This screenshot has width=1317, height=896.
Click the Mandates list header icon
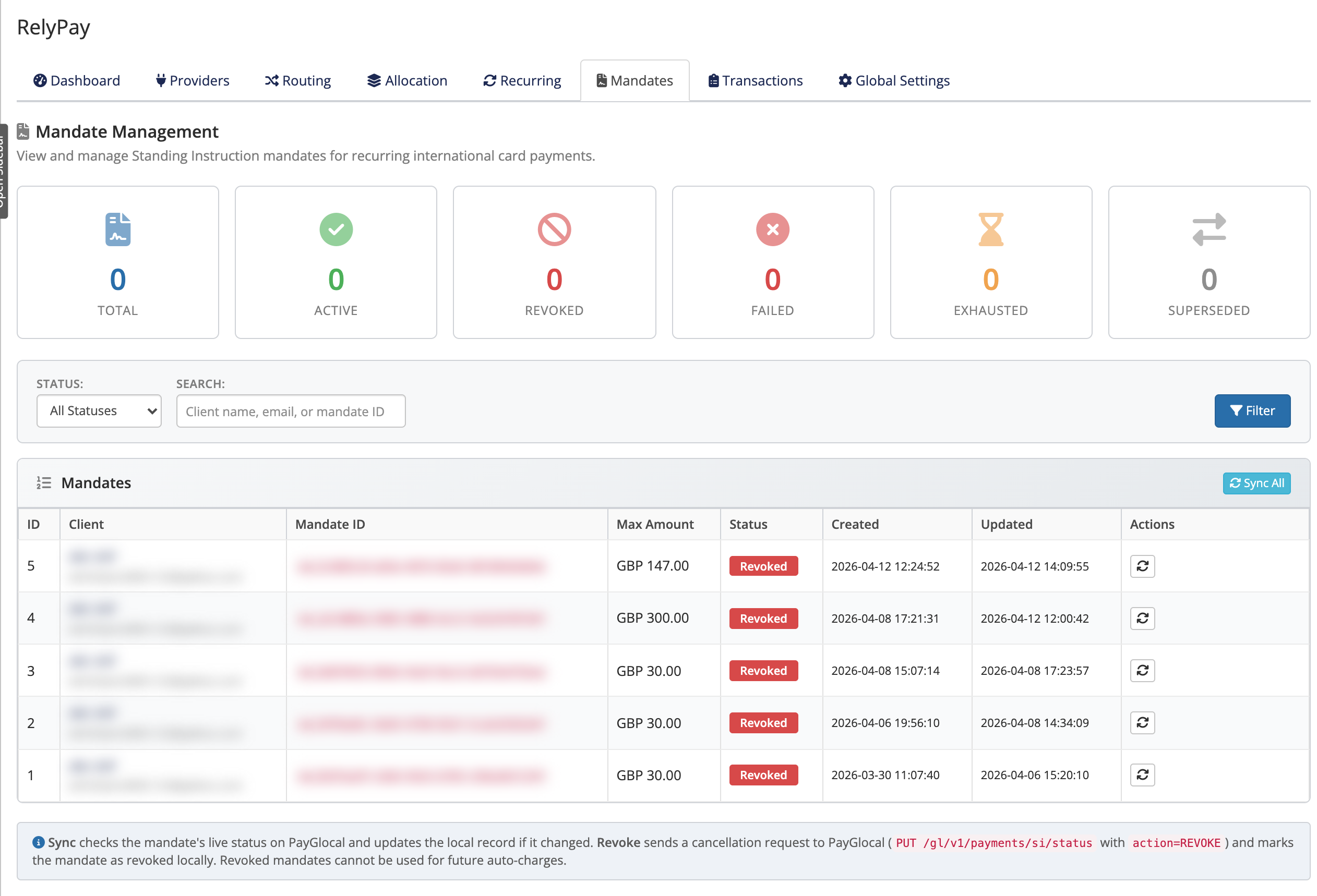click(x=44, y=482)
